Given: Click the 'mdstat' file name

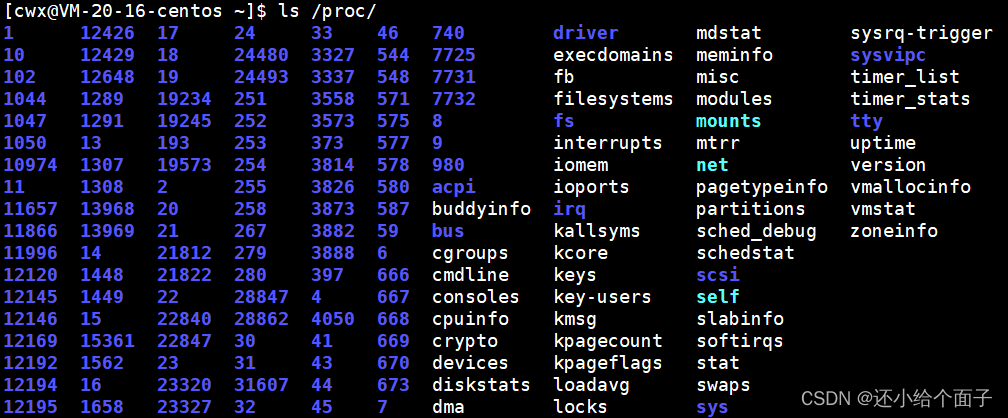Looking at the screenshot, I should click(x=728, y=33).
